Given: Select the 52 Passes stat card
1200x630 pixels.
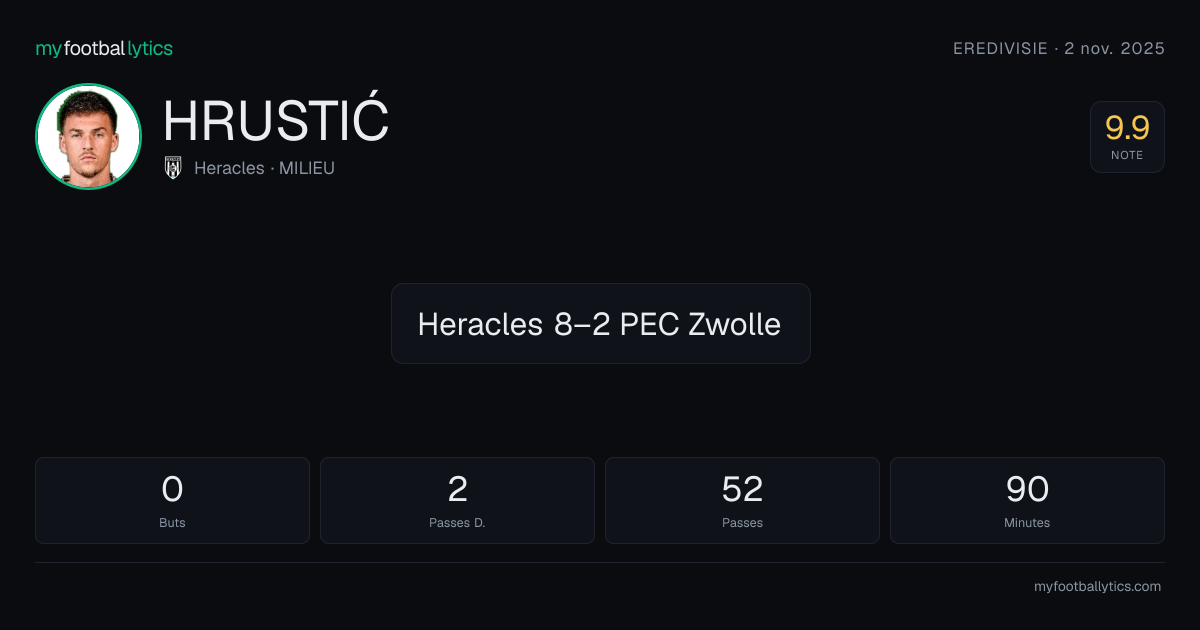Looking at the screenshot, I should 742,500.
